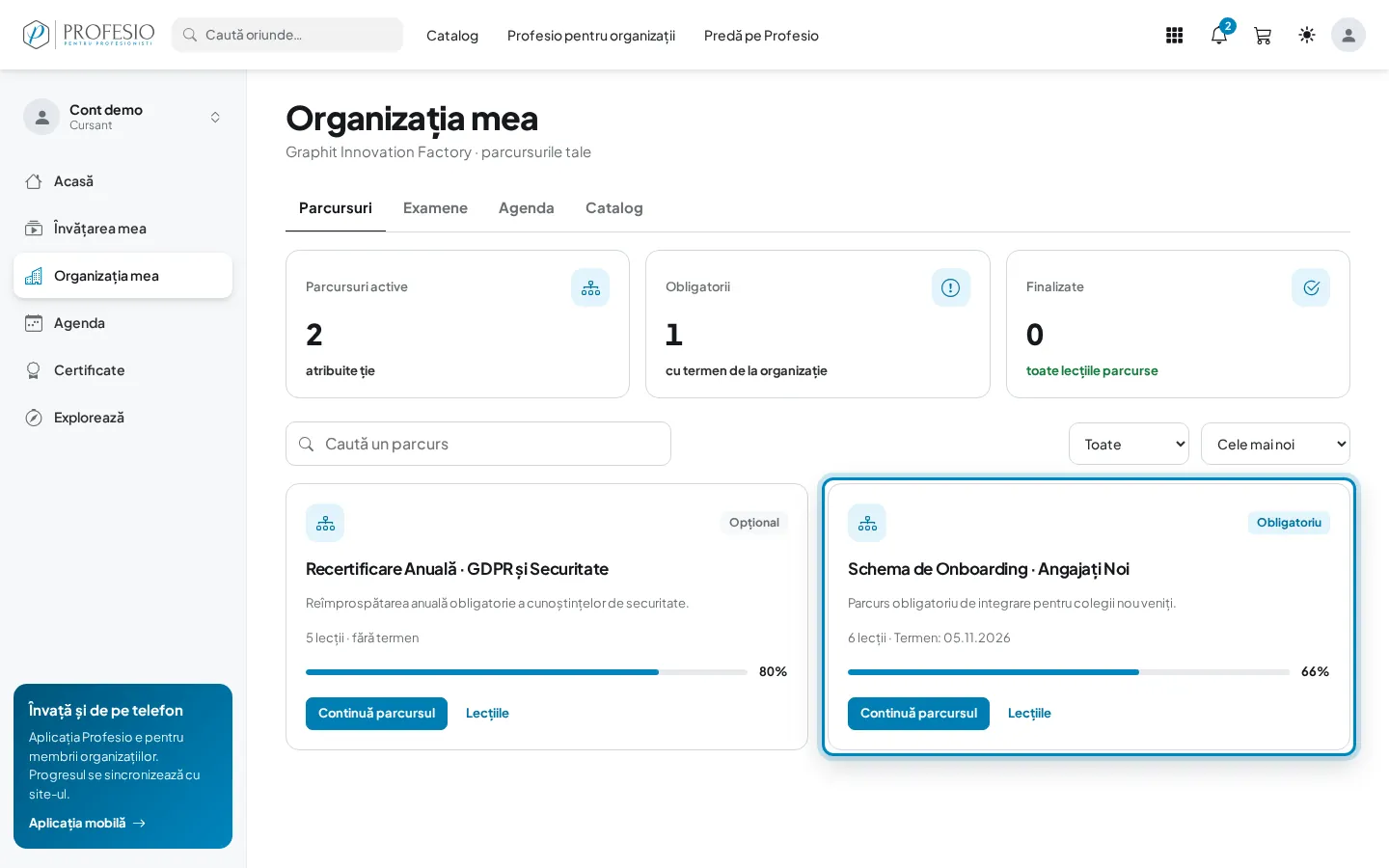1389x868 pixels.
Task: Focus the Caută oriunde search field
Action: pos(287,35)
